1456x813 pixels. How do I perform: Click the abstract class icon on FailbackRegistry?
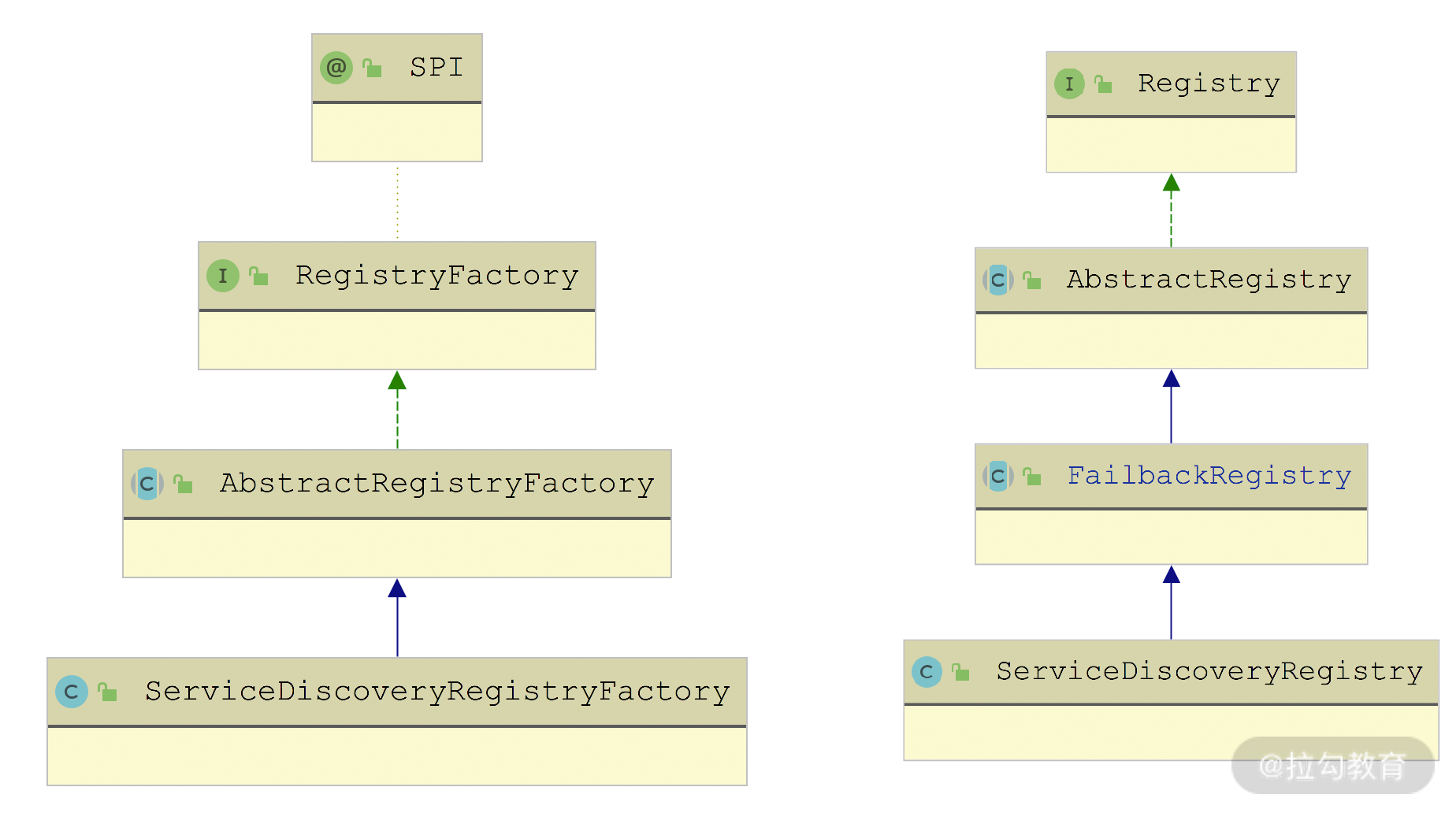click(x=998, y=476)
